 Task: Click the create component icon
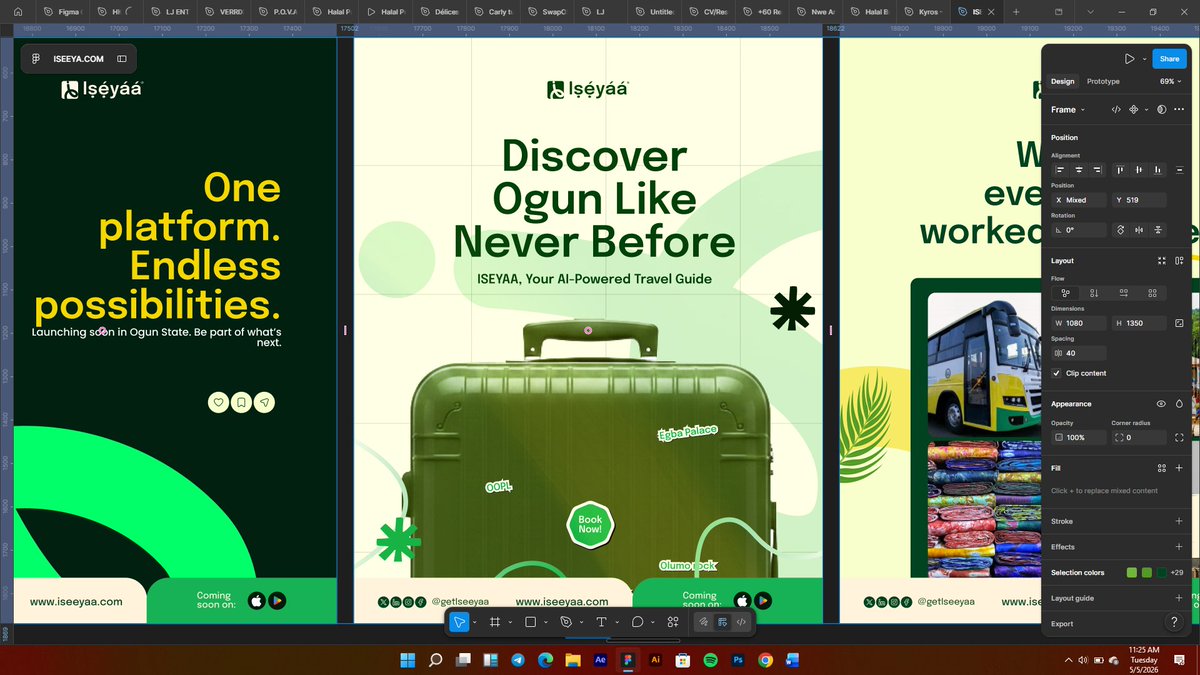(1134, 110)
